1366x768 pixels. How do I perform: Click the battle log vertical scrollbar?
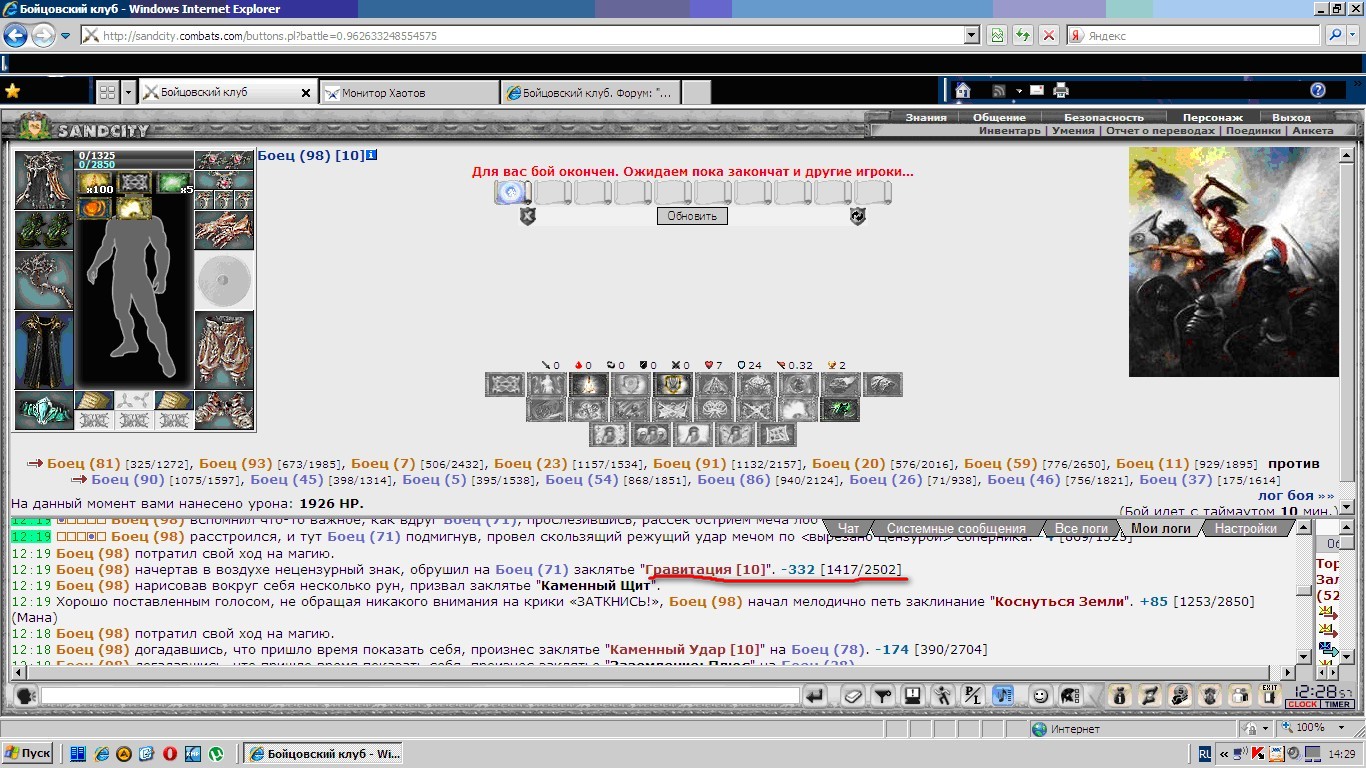coord(1303,592)
